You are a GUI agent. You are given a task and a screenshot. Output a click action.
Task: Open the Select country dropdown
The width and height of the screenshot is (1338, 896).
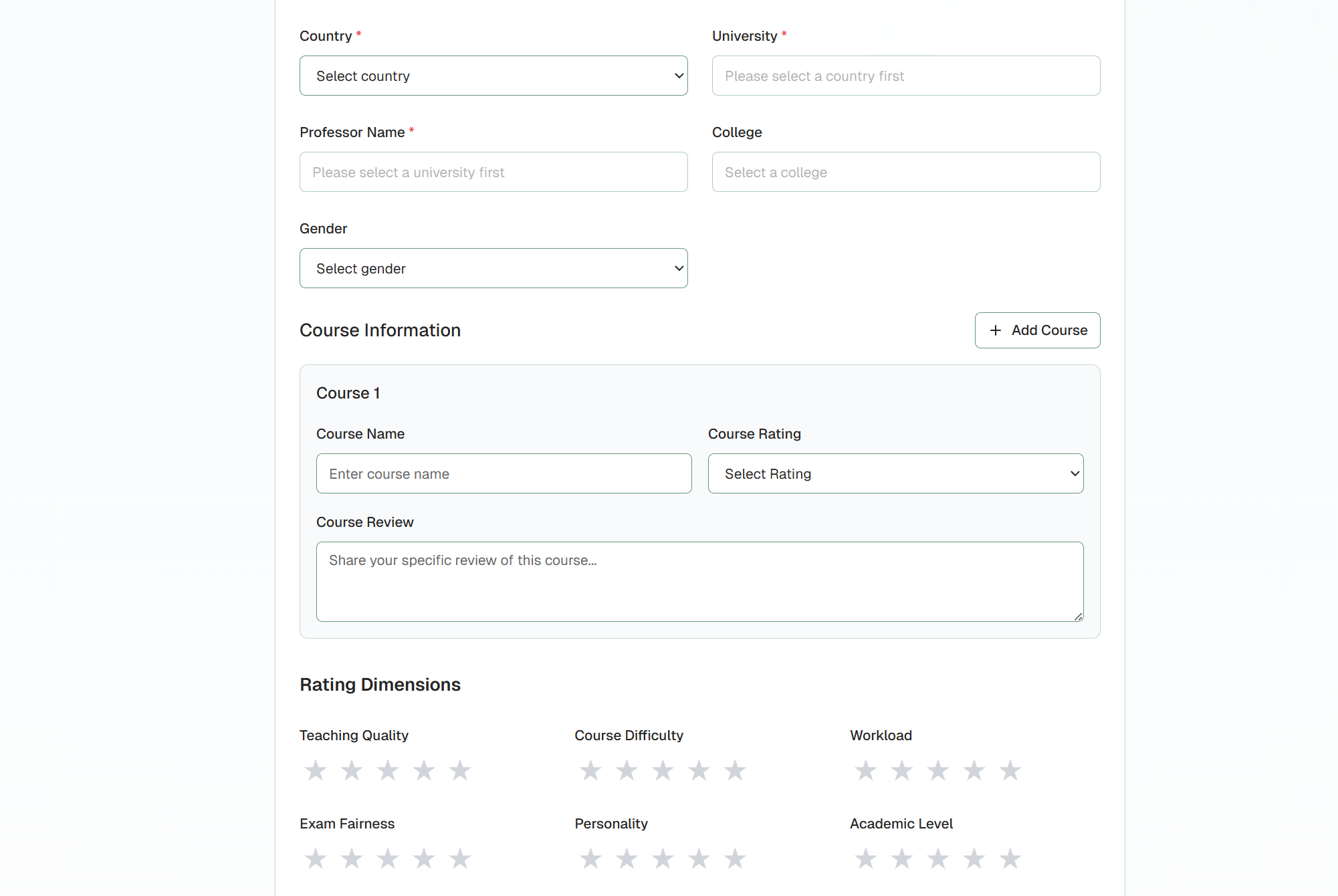(x=493, y=76)
